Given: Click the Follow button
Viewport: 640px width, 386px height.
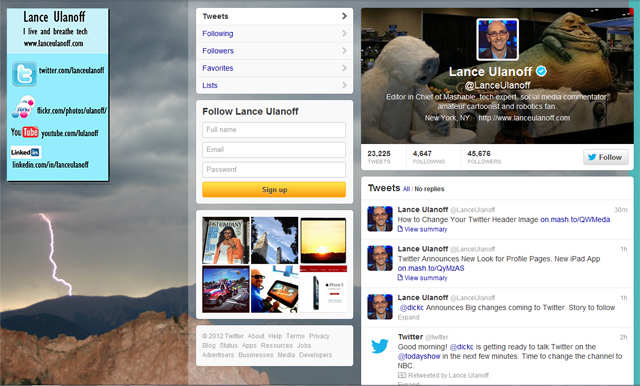Looking at the screenshot, I should tap(606, 157).
